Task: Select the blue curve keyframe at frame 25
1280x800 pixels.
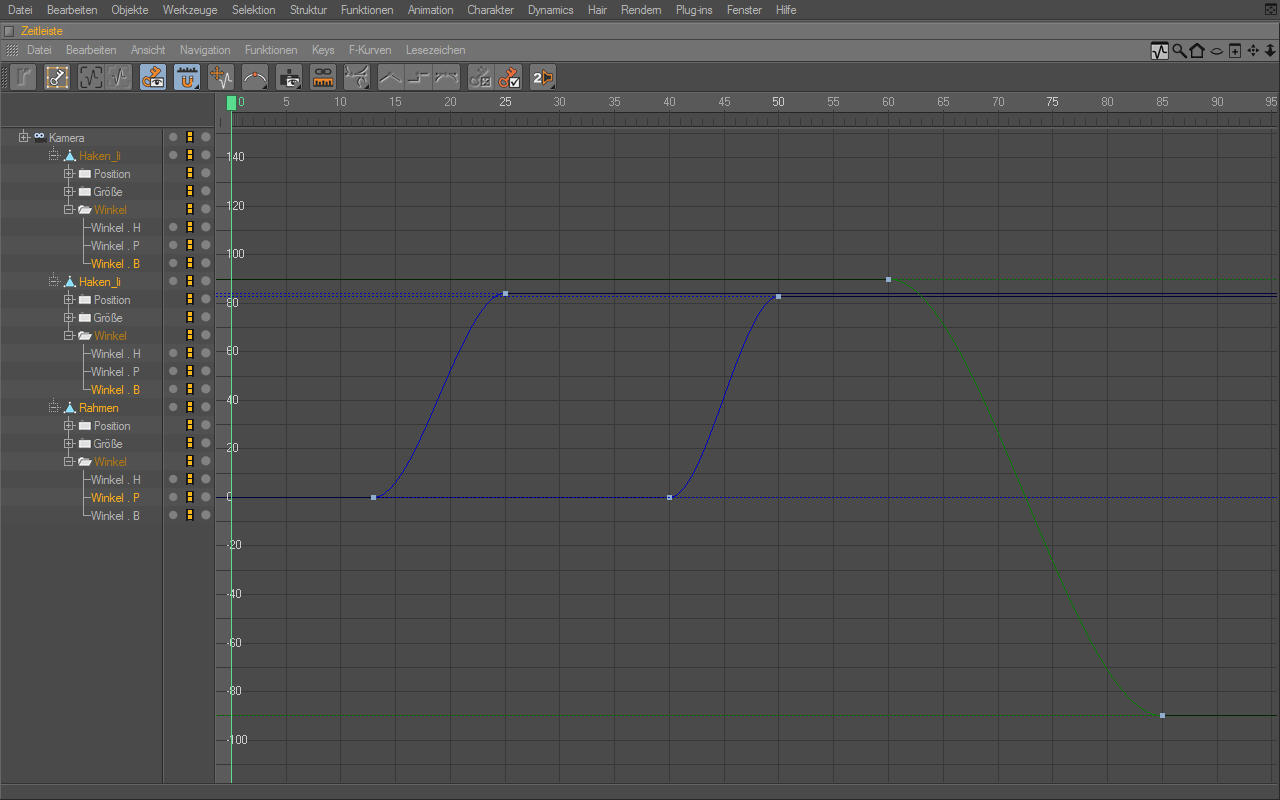Action: point(505,294)
